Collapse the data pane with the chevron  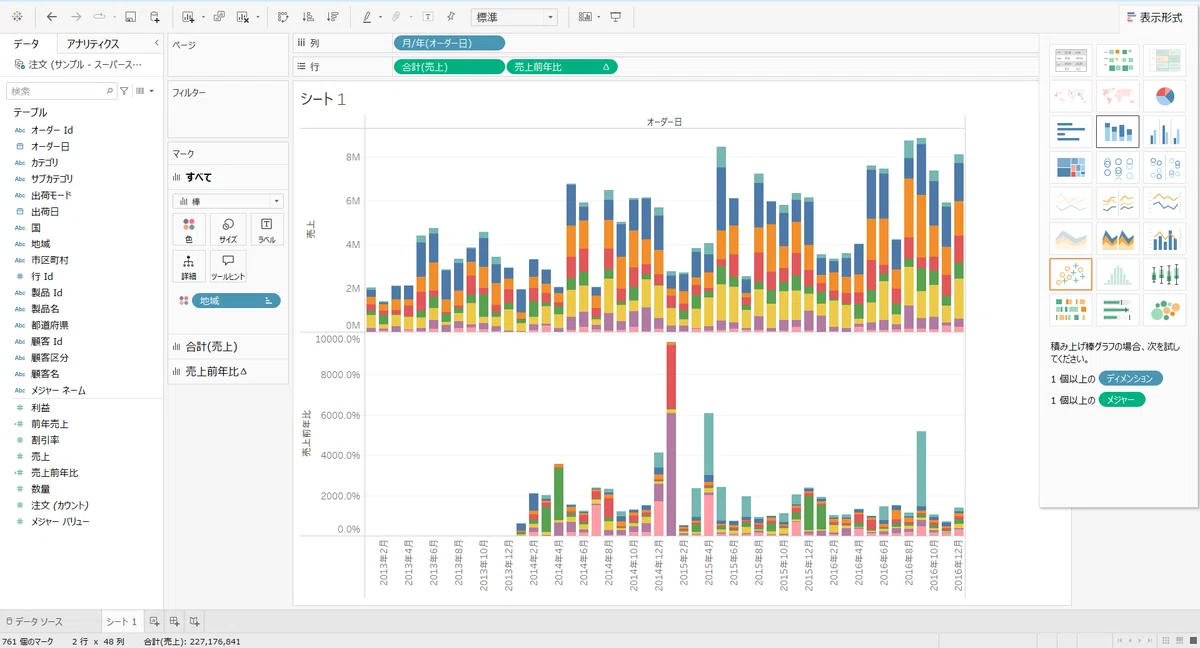click(x=156, y=43)
